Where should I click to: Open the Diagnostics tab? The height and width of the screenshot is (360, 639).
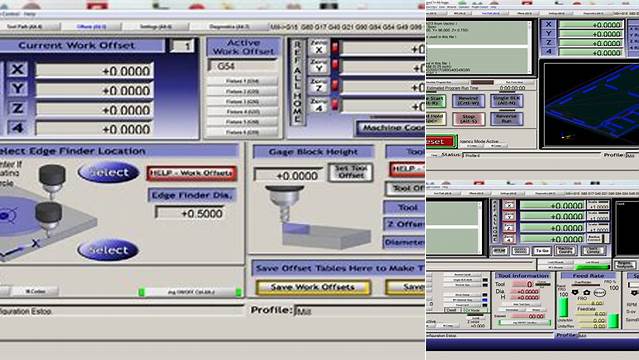coord(229,27)
